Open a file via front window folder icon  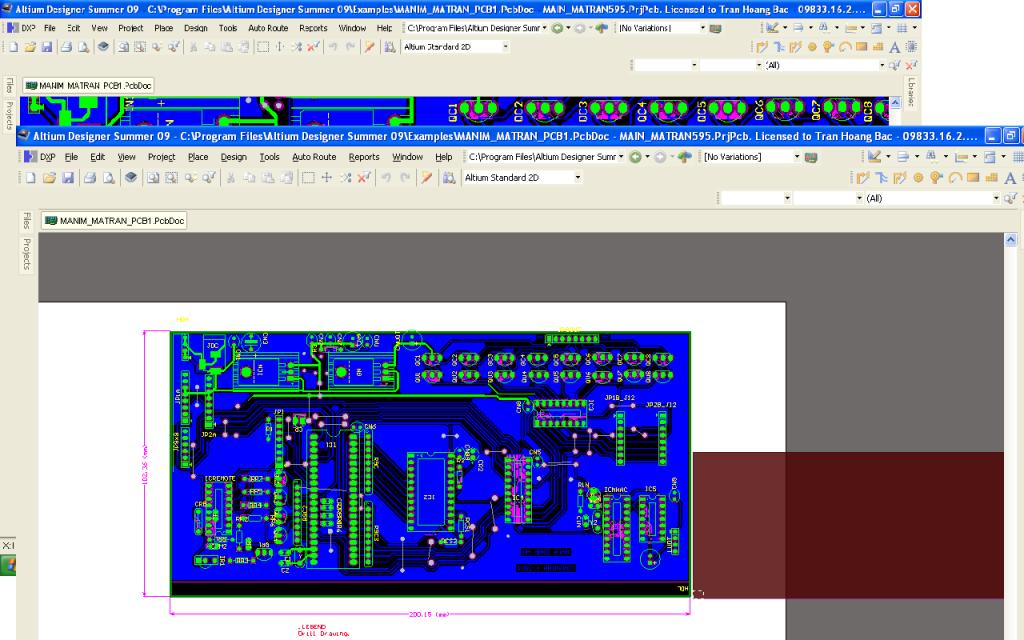click(49, 178)
